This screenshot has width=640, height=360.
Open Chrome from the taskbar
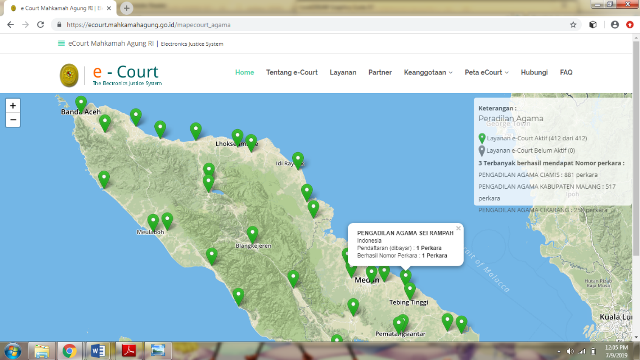[69, 351]
